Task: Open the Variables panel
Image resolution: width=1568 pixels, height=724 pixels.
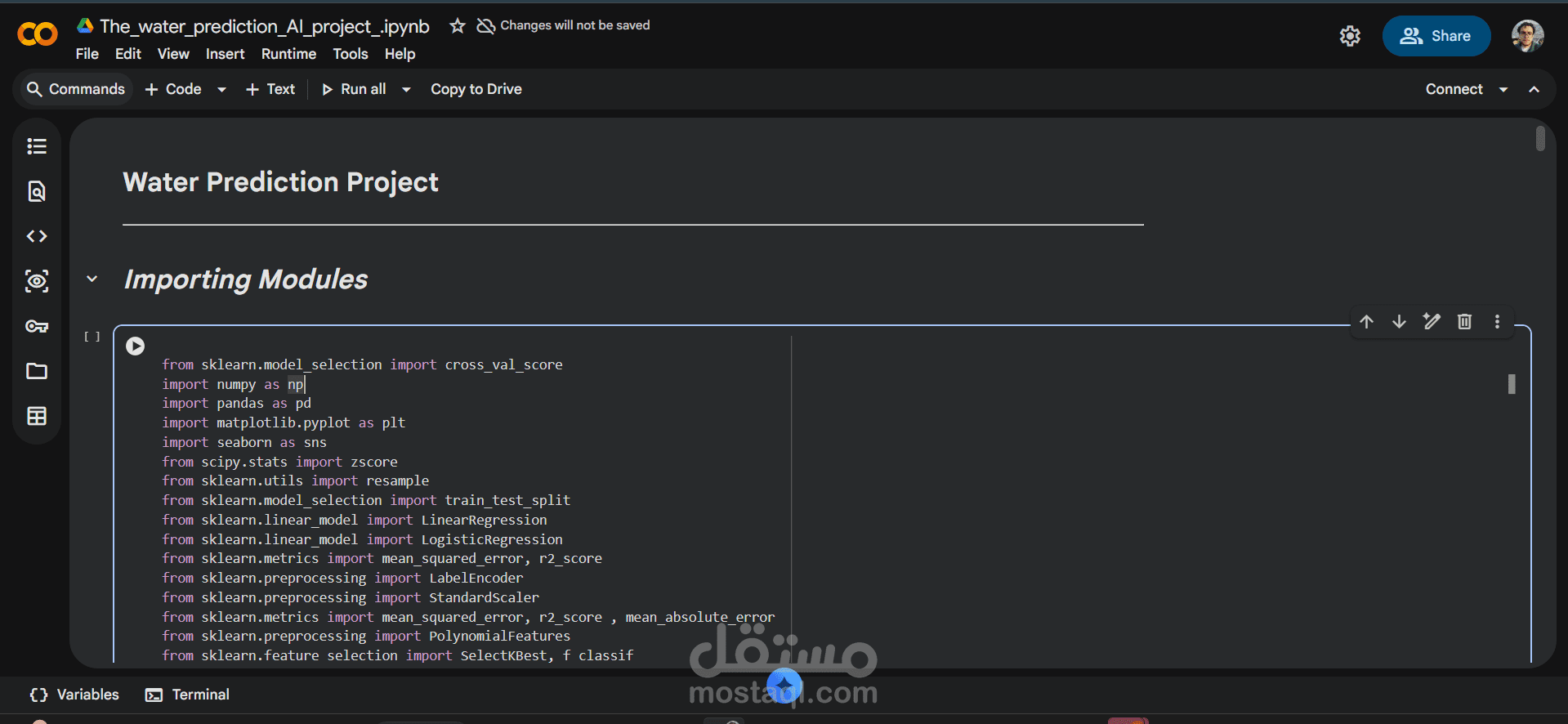Action: [74, 695]
